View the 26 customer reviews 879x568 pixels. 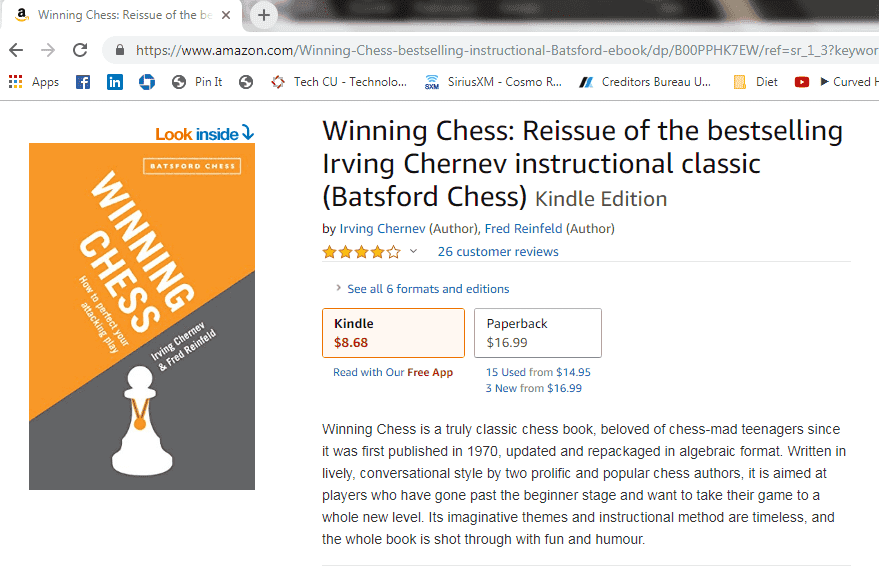[498, 252]
